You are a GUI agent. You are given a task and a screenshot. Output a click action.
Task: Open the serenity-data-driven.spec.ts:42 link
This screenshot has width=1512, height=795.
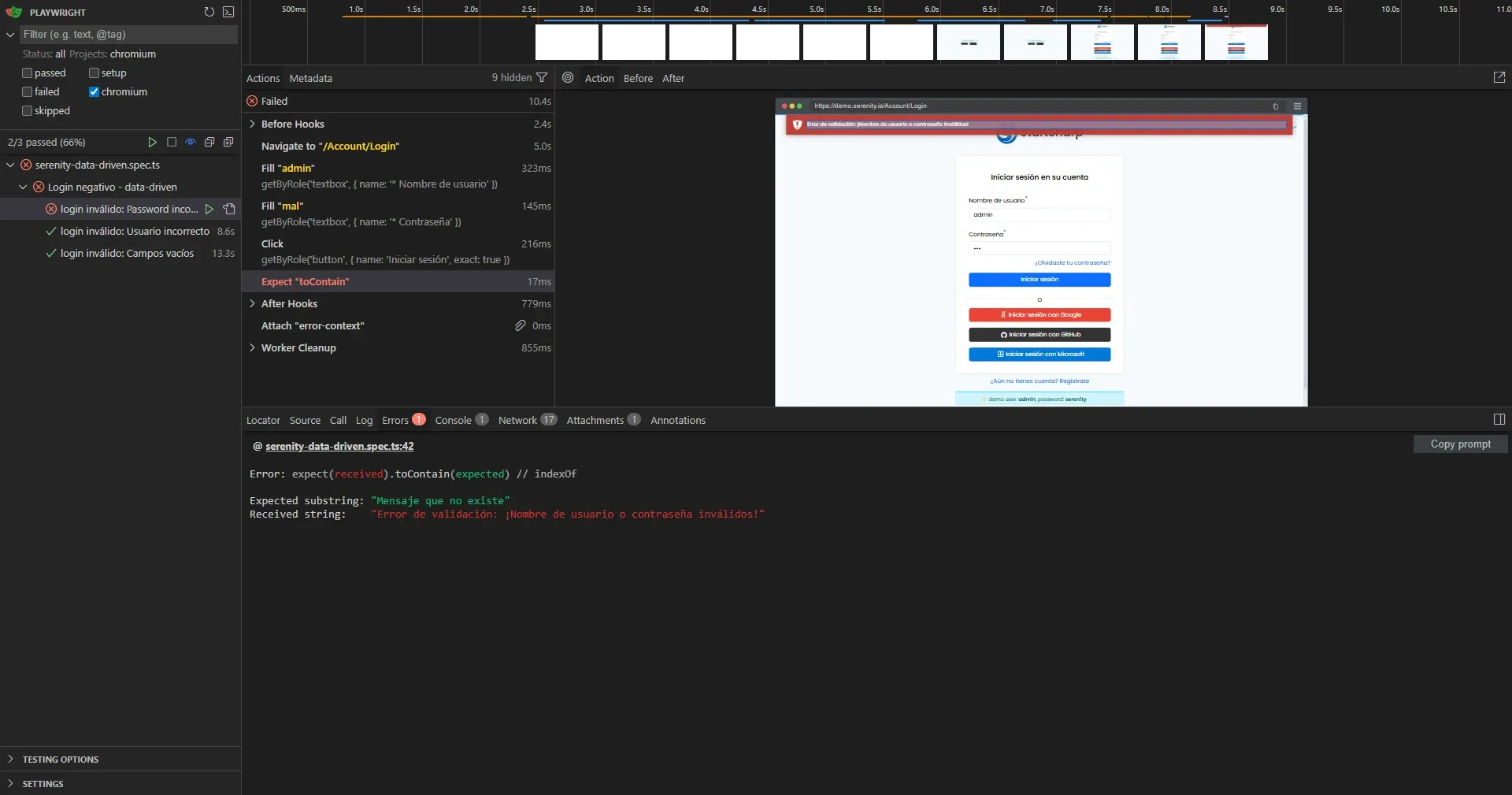pos(339,446)
